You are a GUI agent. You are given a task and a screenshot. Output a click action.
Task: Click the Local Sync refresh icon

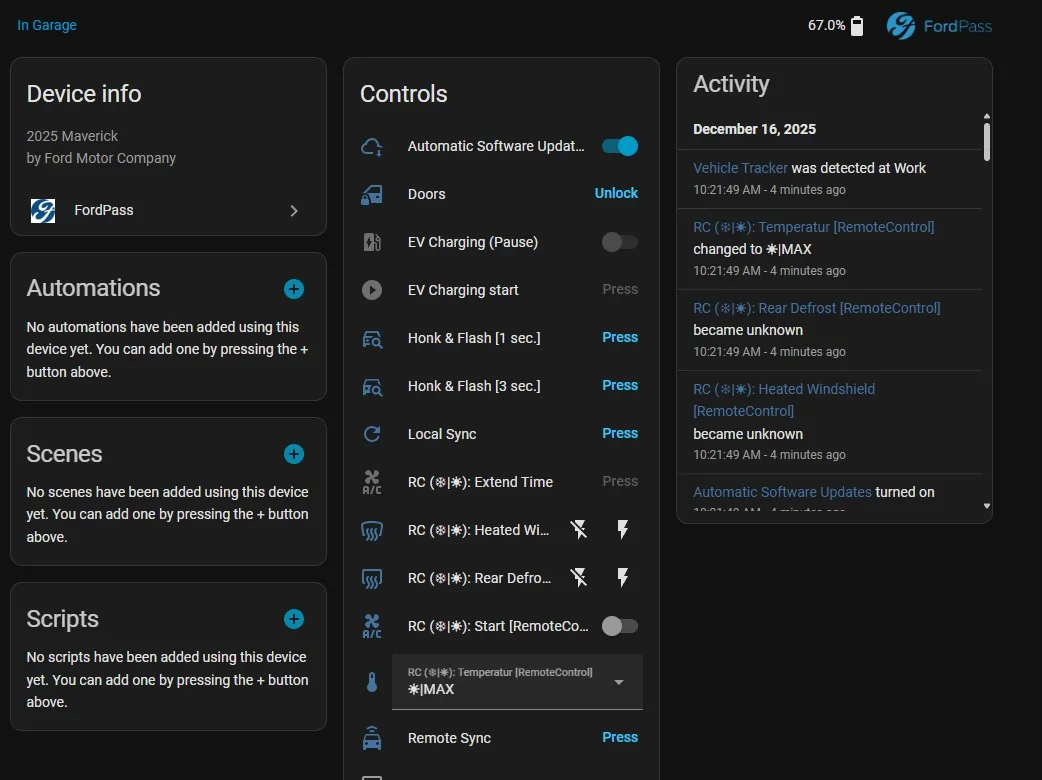pos(371,435)
